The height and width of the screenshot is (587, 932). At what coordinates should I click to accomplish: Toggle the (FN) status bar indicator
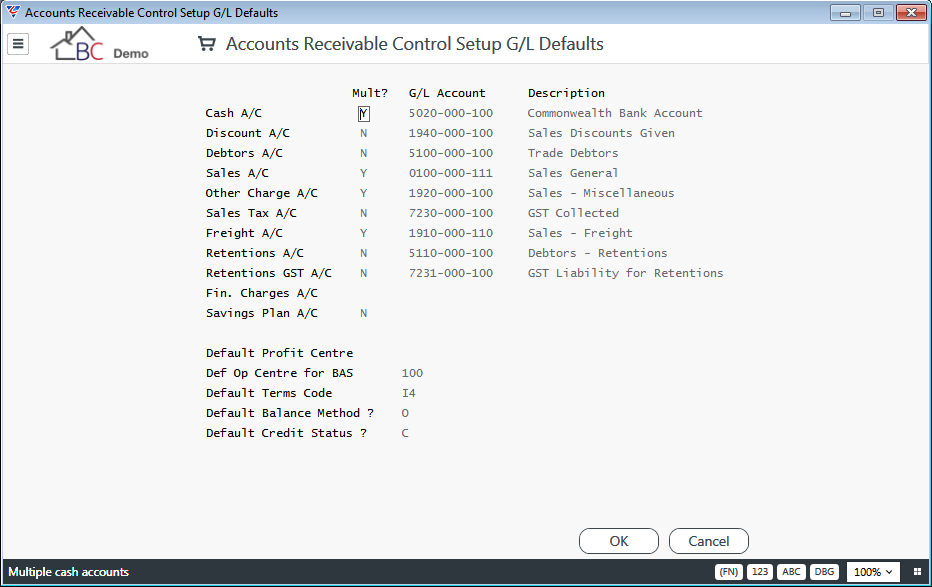[x=729, y=572]
